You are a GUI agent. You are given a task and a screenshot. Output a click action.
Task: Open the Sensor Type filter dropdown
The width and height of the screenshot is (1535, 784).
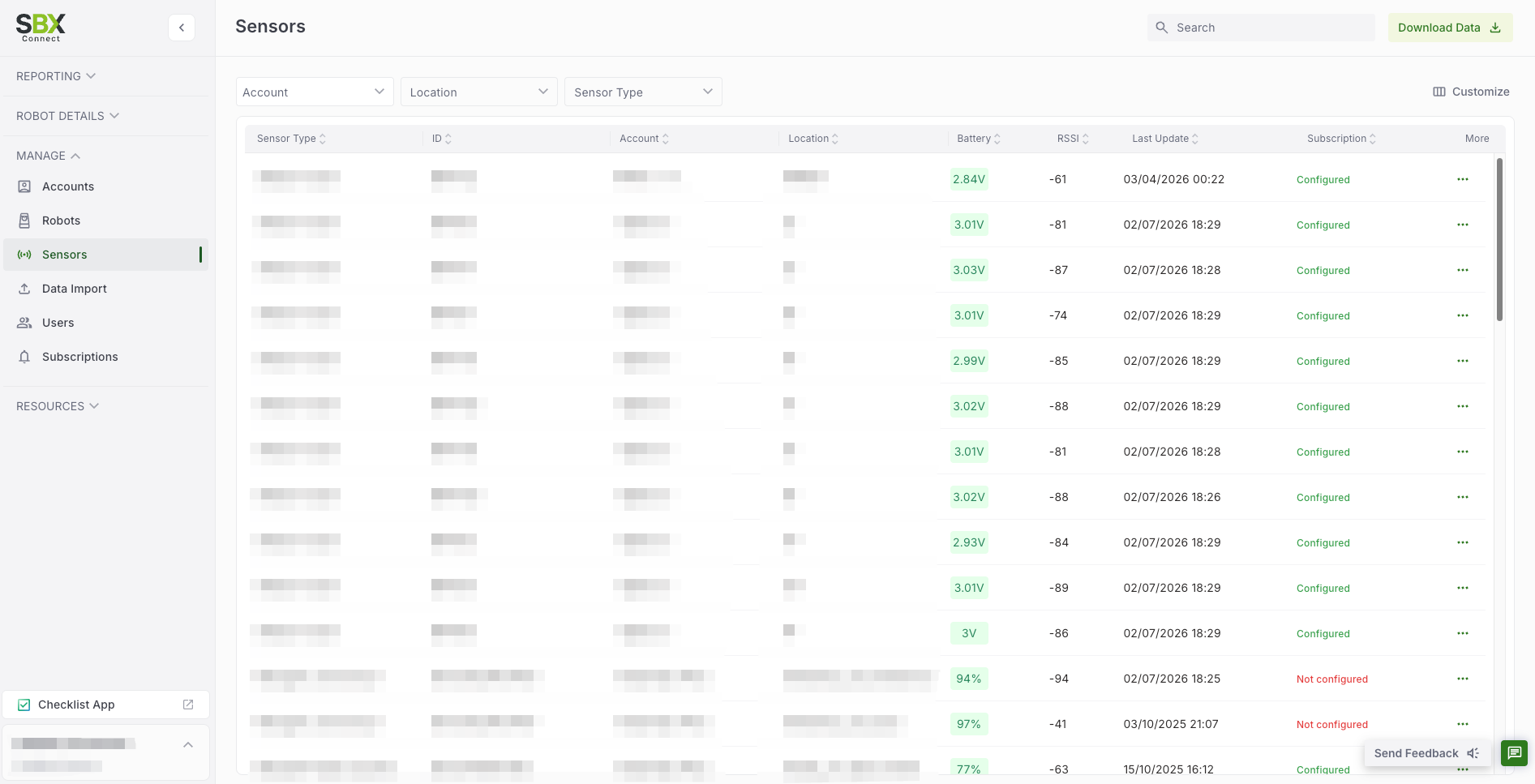tap(643, 92)
